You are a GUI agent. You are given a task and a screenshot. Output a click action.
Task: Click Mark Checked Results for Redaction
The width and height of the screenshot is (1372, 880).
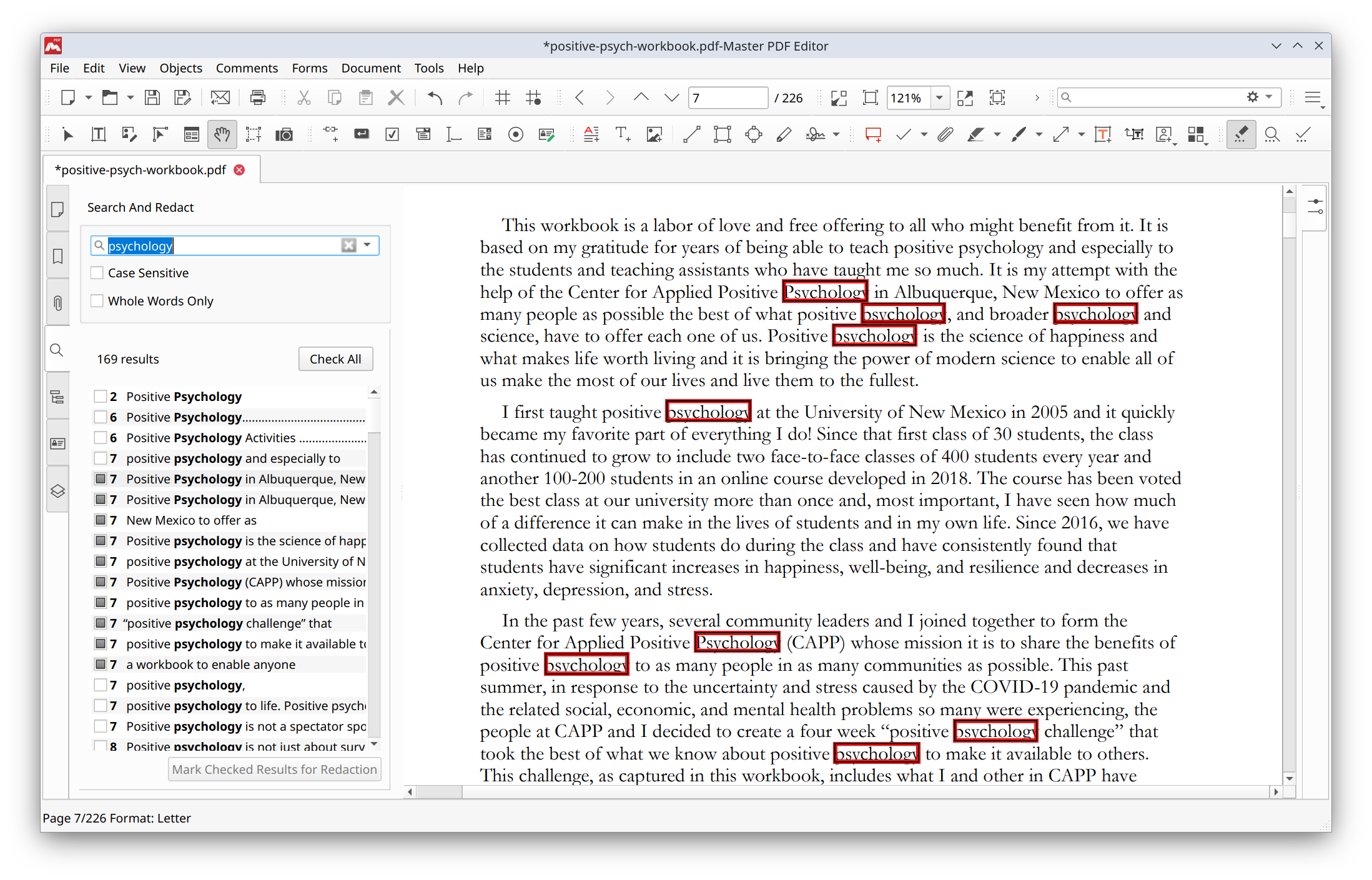pos(274,769)
